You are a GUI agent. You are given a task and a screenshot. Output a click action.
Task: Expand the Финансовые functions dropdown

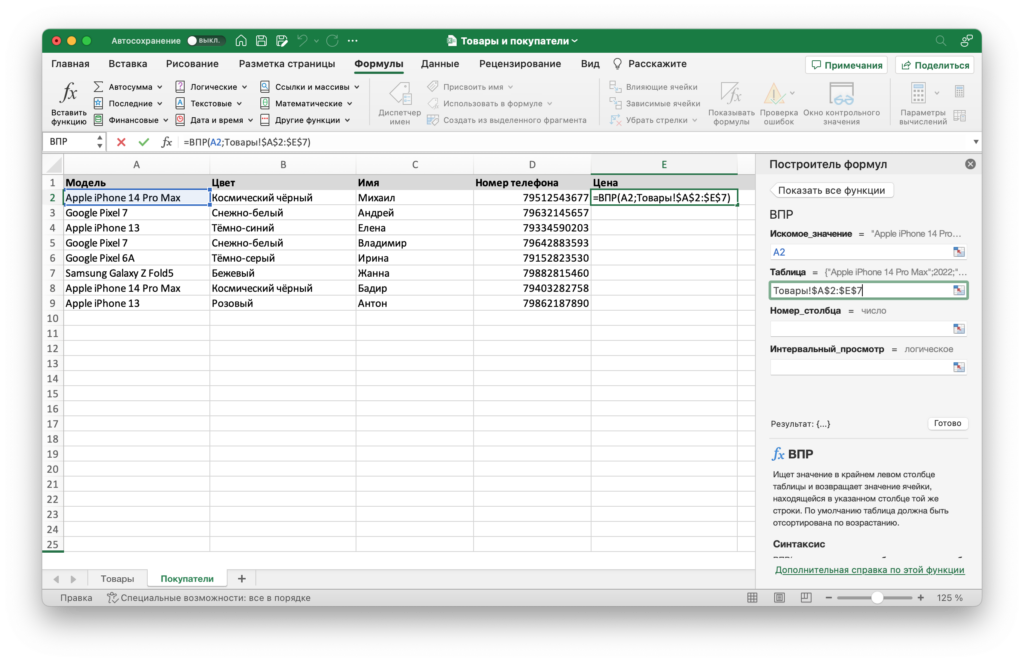tap(165, 120)
